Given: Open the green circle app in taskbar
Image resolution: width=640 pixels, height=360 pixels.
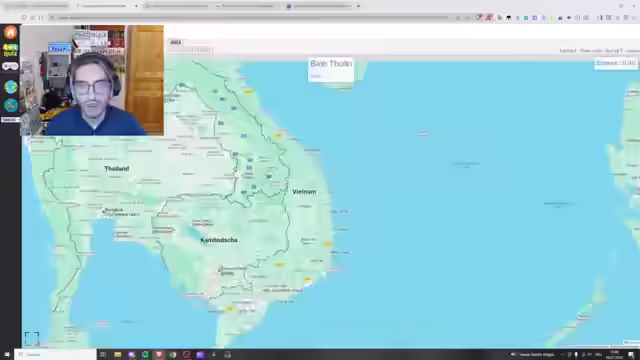Looking at the screenshot, I should click(145, 354).
